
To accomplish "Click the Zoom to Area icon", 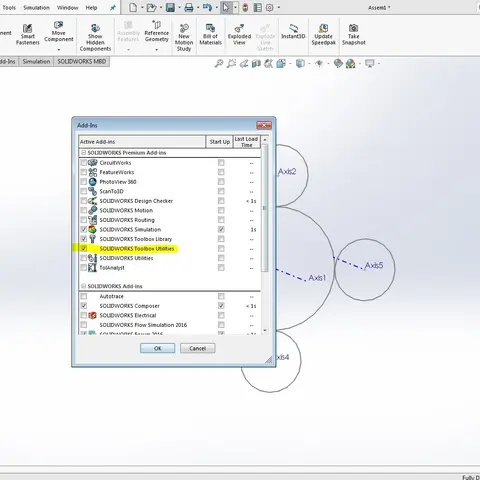I will 231,63.
